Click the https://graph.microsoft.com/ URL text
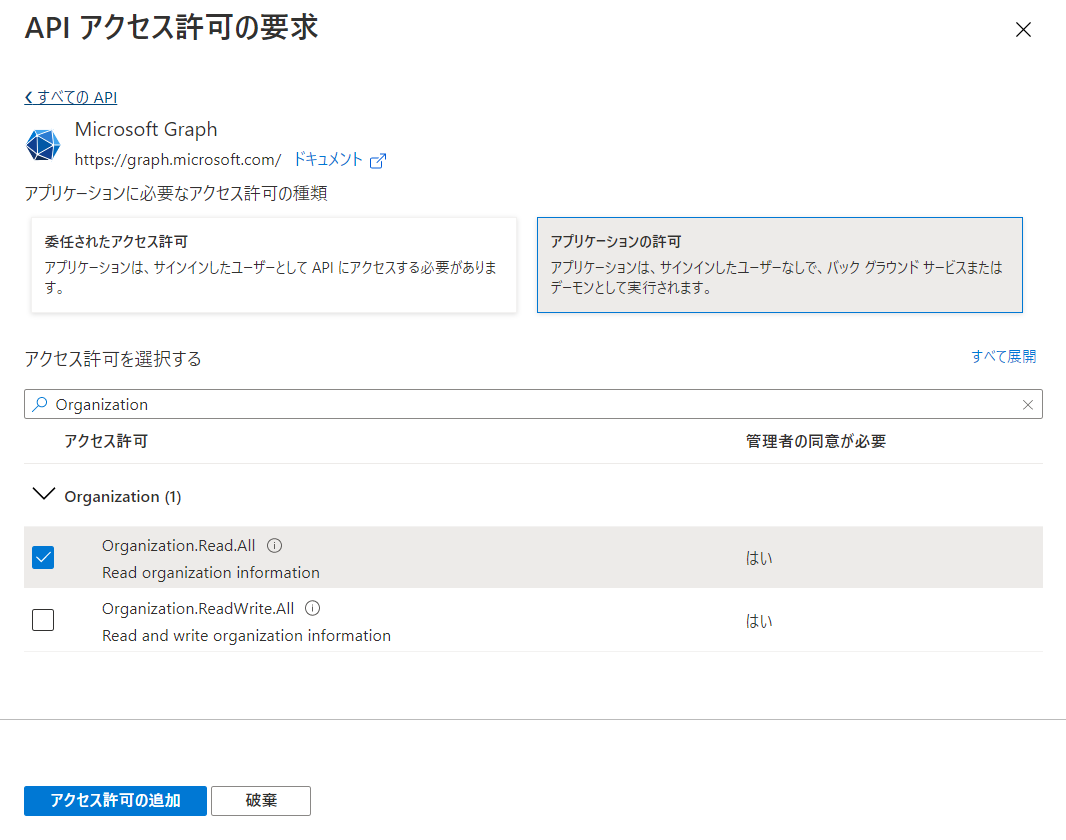1066x840 pixels. click(x=178, y=160)
